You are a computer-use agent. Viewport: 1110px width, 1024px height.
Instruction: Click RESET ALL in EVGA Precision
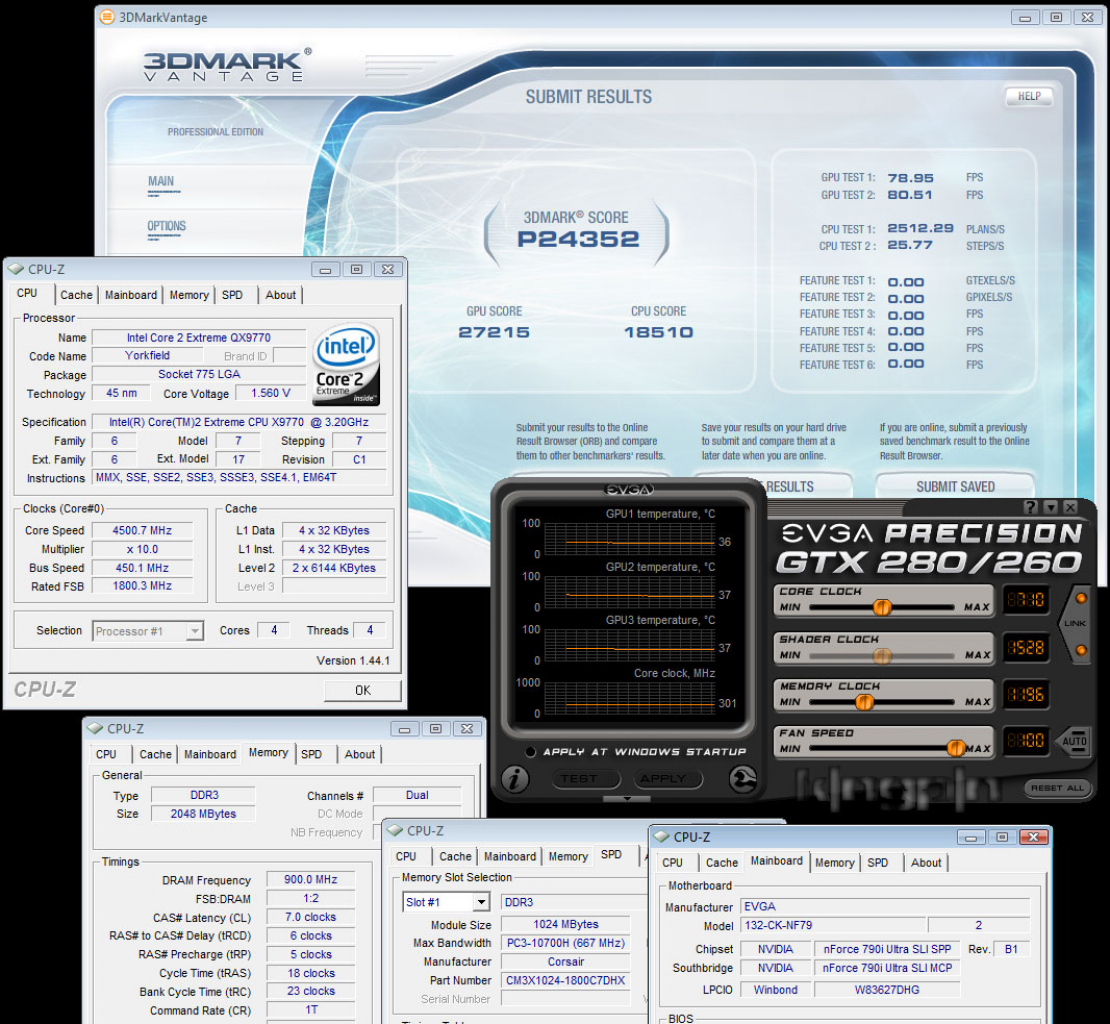pos(1057,788)
